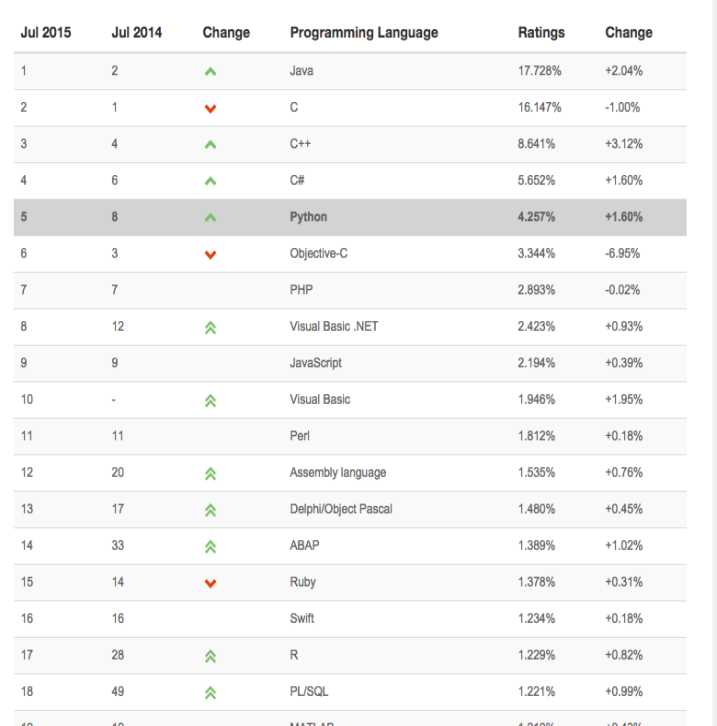
Task: Click the Swift language entry
Action: (x=302, y=618)
